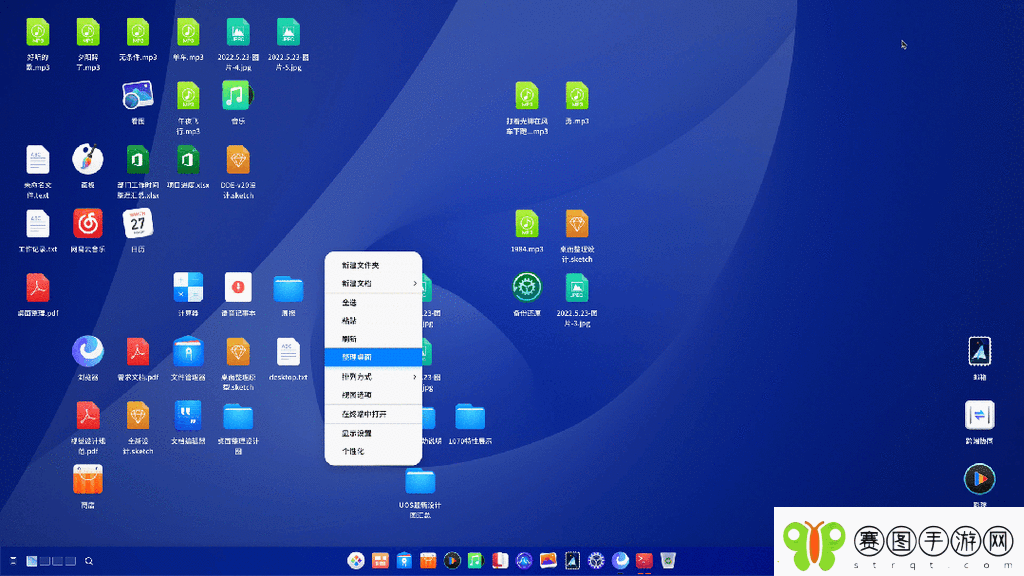Select the 项目进度.xlsx spreadsheet file
This screenshot has width=1024, height=576.
pos(188,161)
